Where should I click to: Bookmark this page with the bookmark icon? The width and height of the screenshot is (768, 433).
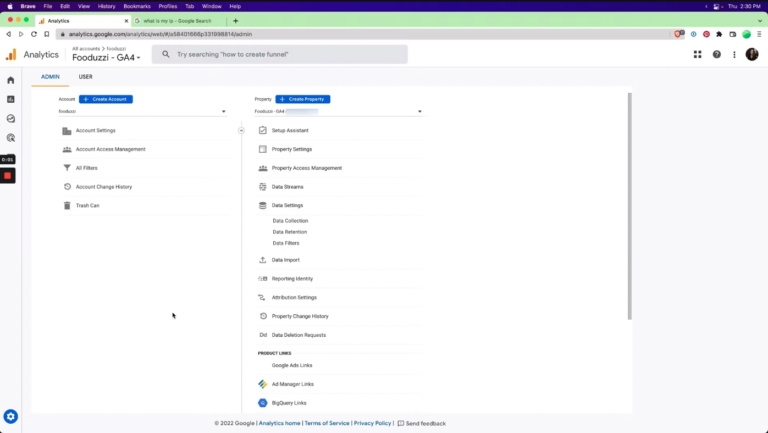(x=47, y=34)
